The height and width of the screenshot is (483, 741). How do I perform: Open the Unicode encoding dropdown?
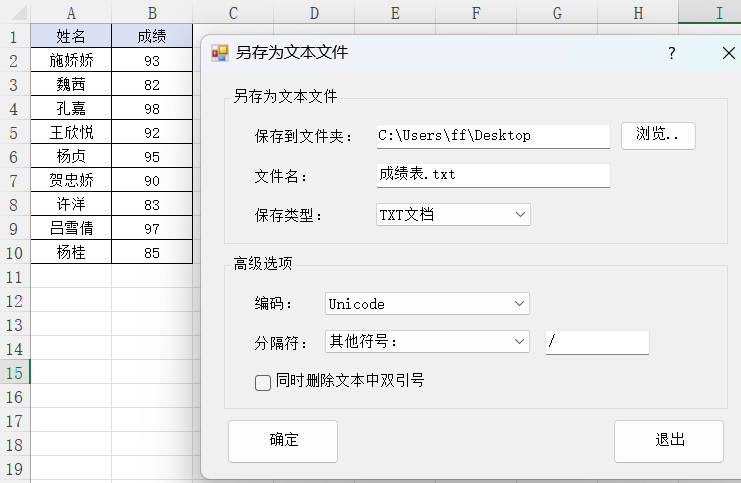point(427,304)
